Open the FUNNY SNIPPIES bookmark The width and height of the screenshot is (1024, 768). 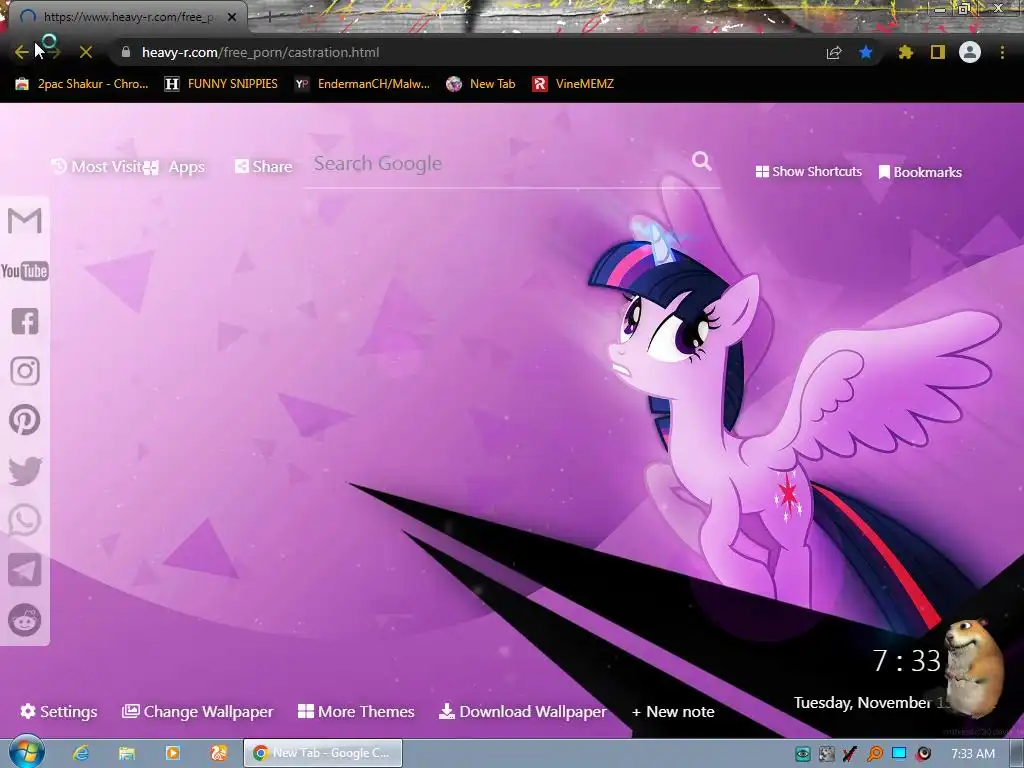pos(221,84)
